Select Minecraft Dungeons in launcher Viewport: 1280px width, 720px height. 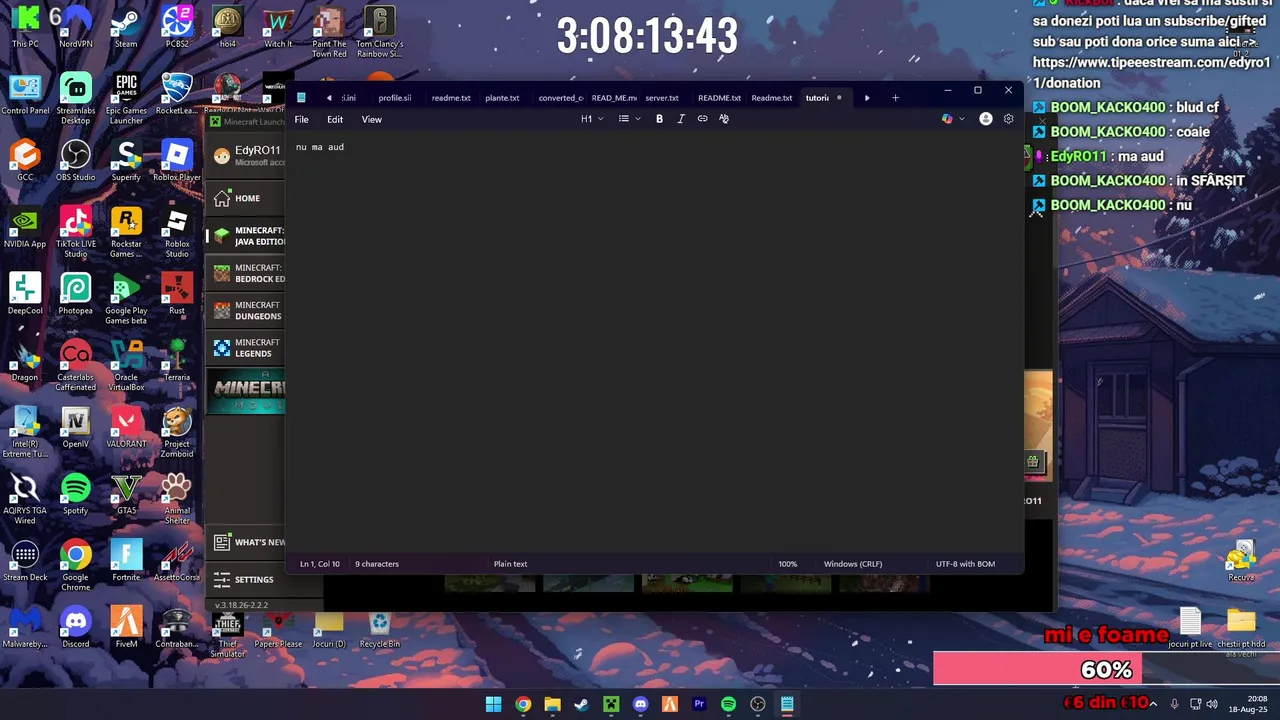[x=247, y=311]
